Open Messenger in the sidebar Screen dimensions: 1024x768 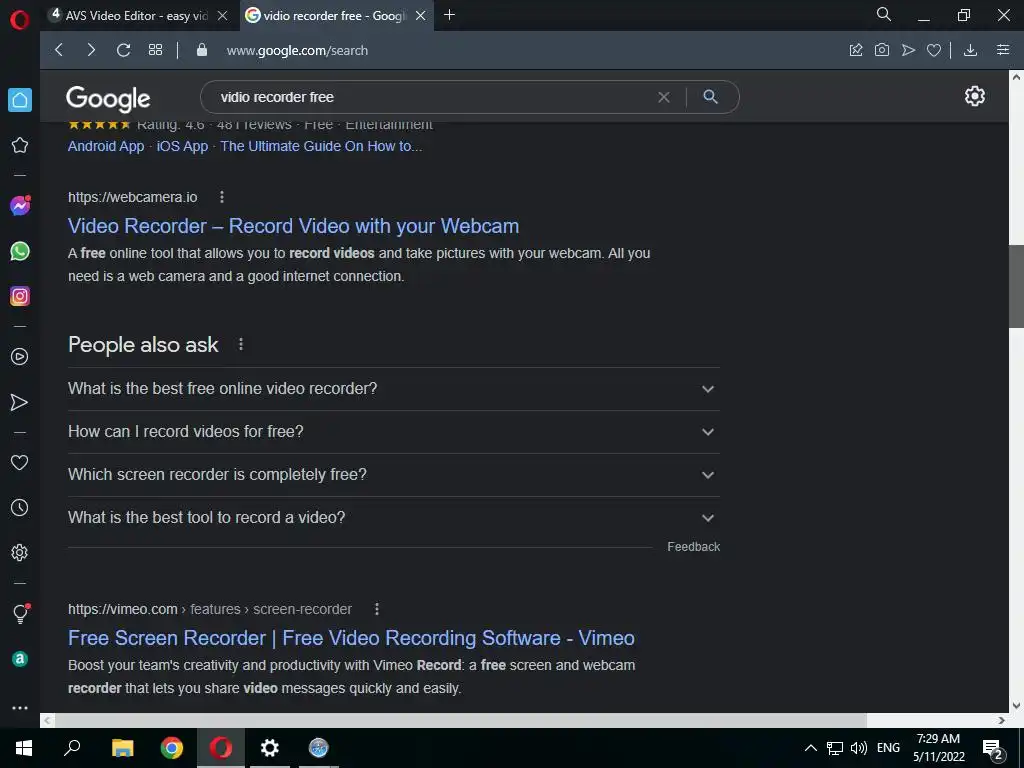click(20, 206)
